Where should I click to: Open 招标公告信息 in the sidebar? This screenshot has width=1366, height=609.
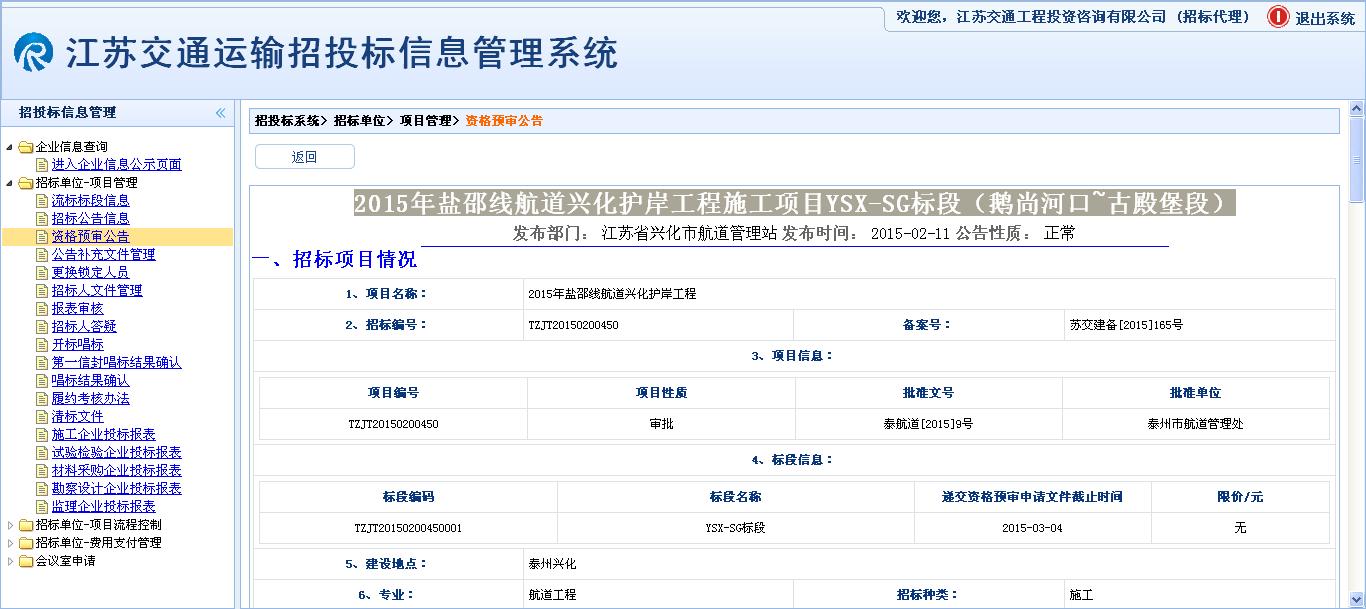click(x=90, y=219)
